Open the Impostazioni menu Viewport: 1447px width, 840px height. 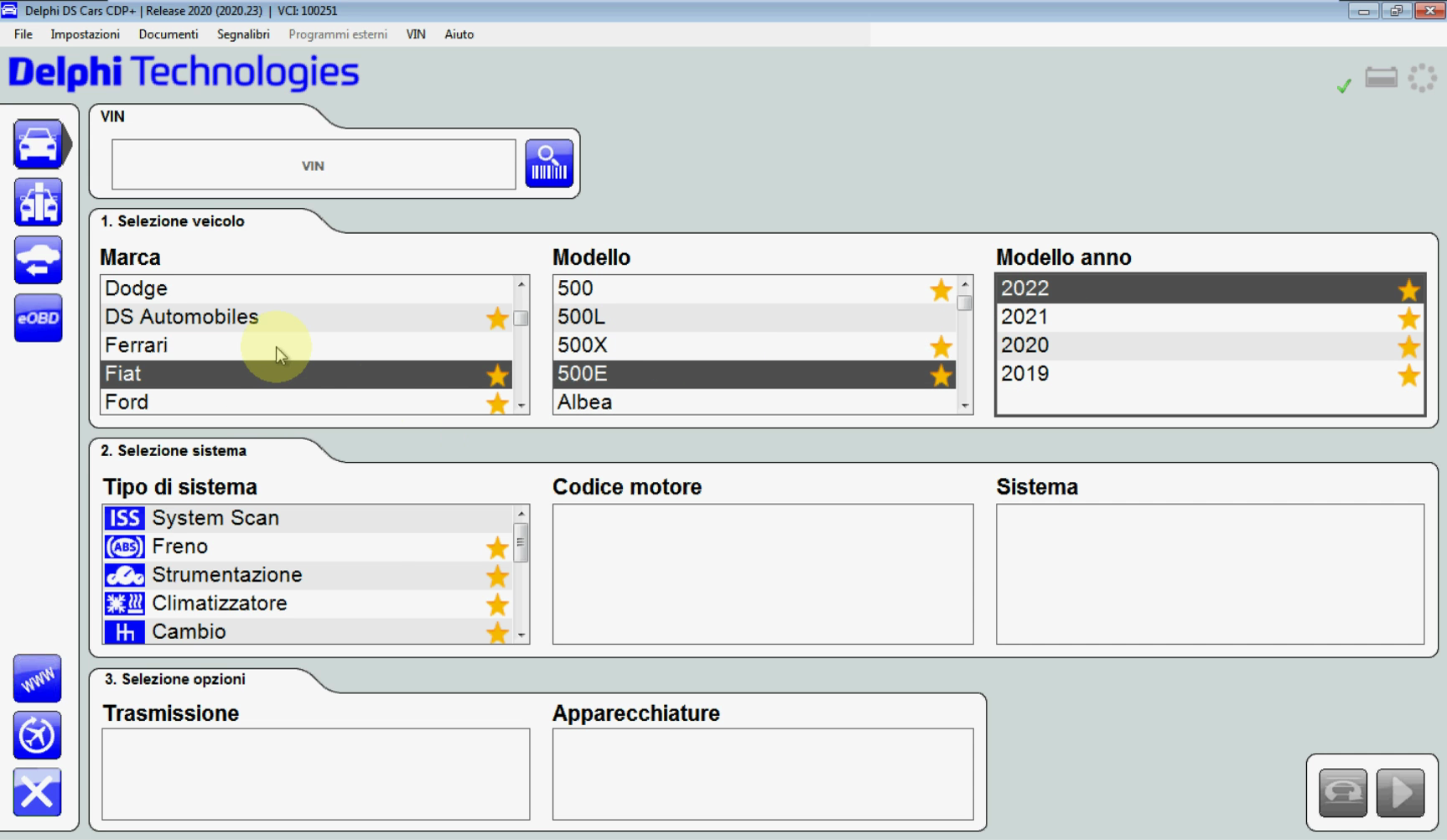(85, 34)
